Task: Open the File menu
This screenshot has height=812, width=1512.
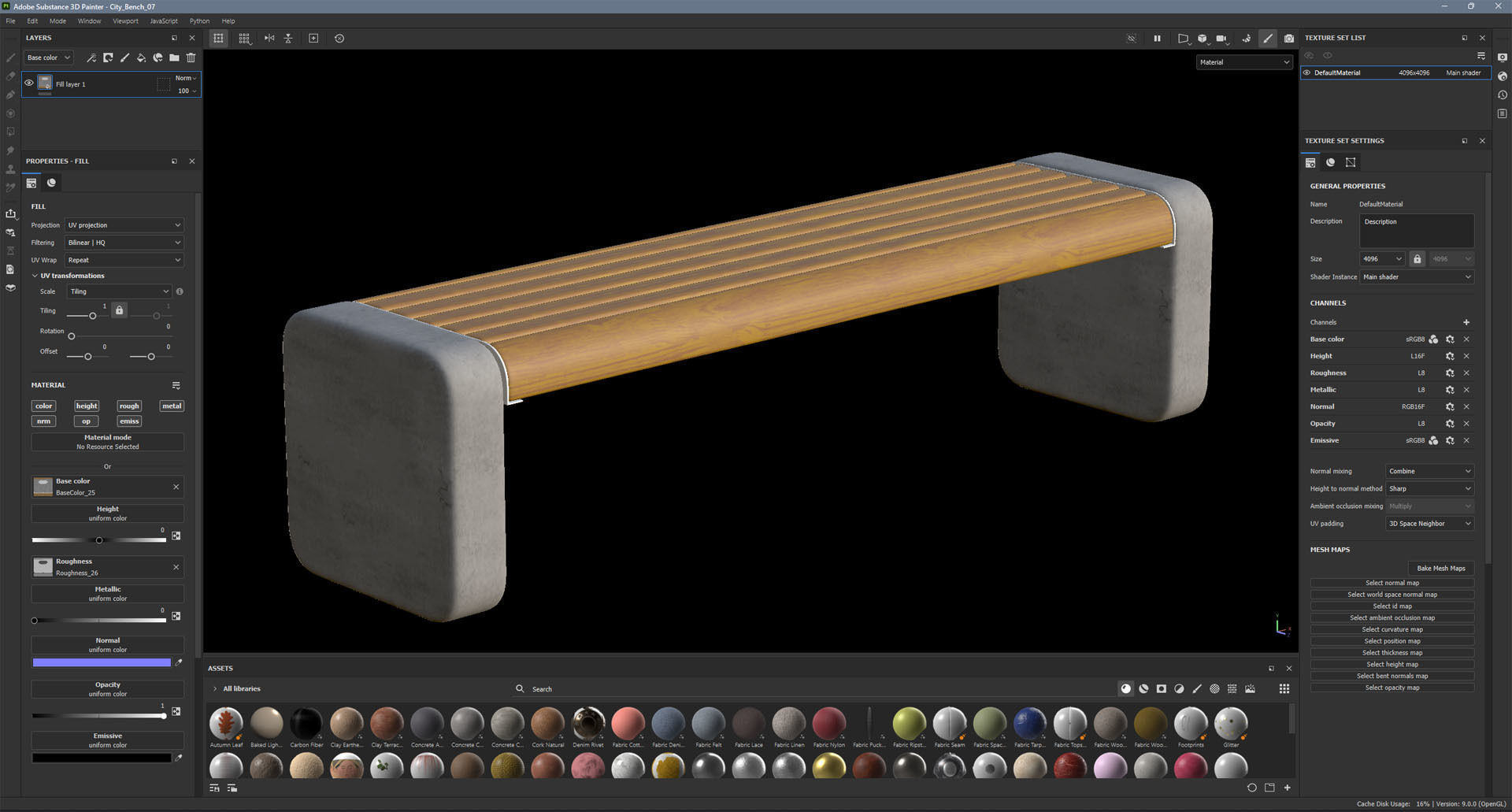Action: click(x=10, y=21)
